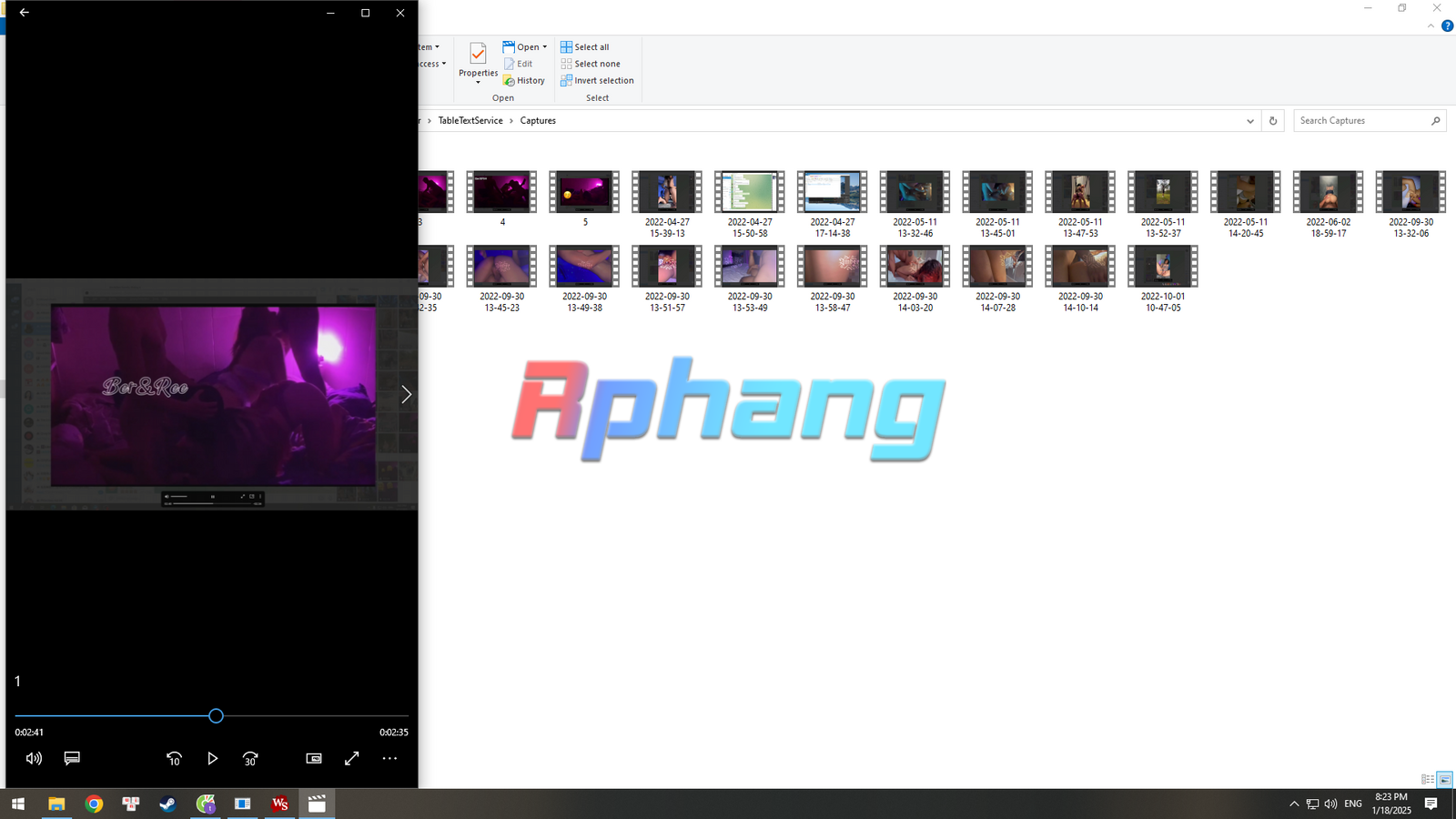
Task: Select the video 2022-09-30 13-53-49
Action: click(750, 278)
